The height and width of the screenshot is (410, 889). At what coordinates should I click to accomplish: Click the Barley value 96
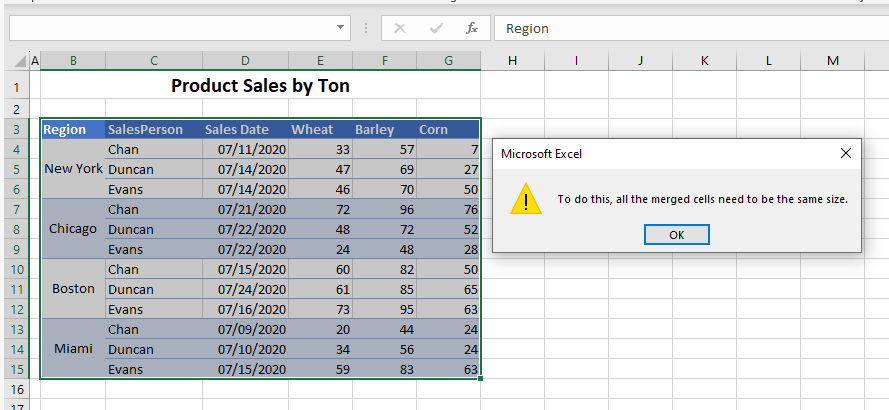384,209
